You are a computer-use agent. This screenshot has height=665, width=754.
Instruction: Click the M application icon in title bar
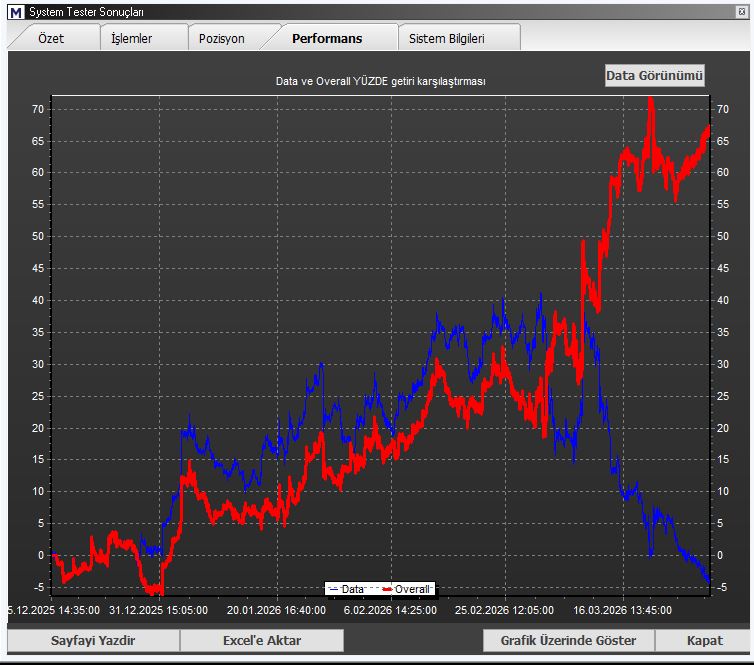pos(16,12)
